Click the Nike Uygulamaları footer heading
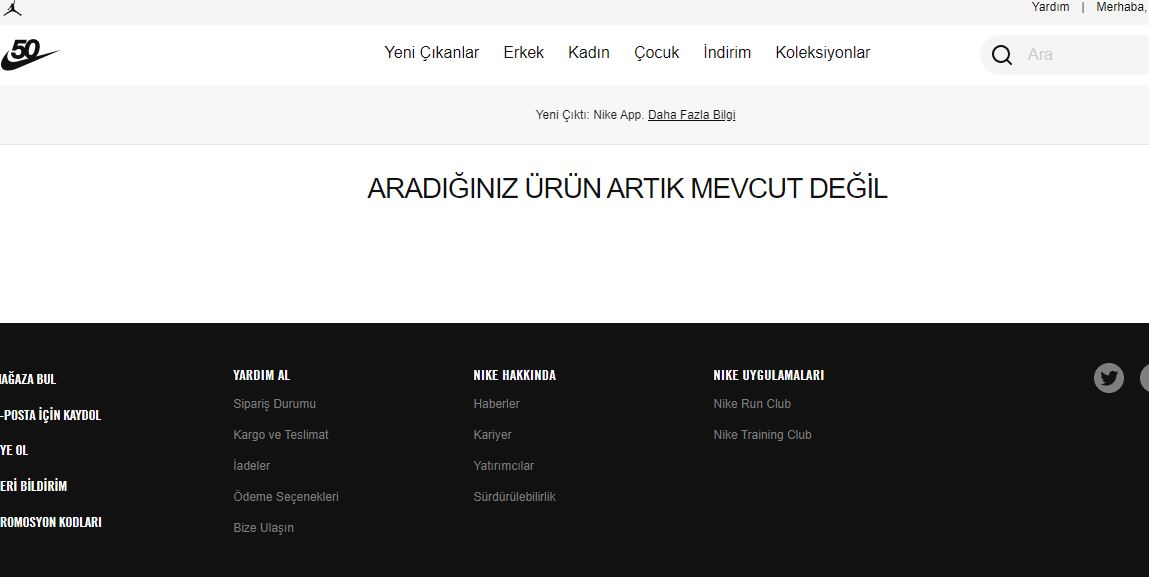 [769, 375]
